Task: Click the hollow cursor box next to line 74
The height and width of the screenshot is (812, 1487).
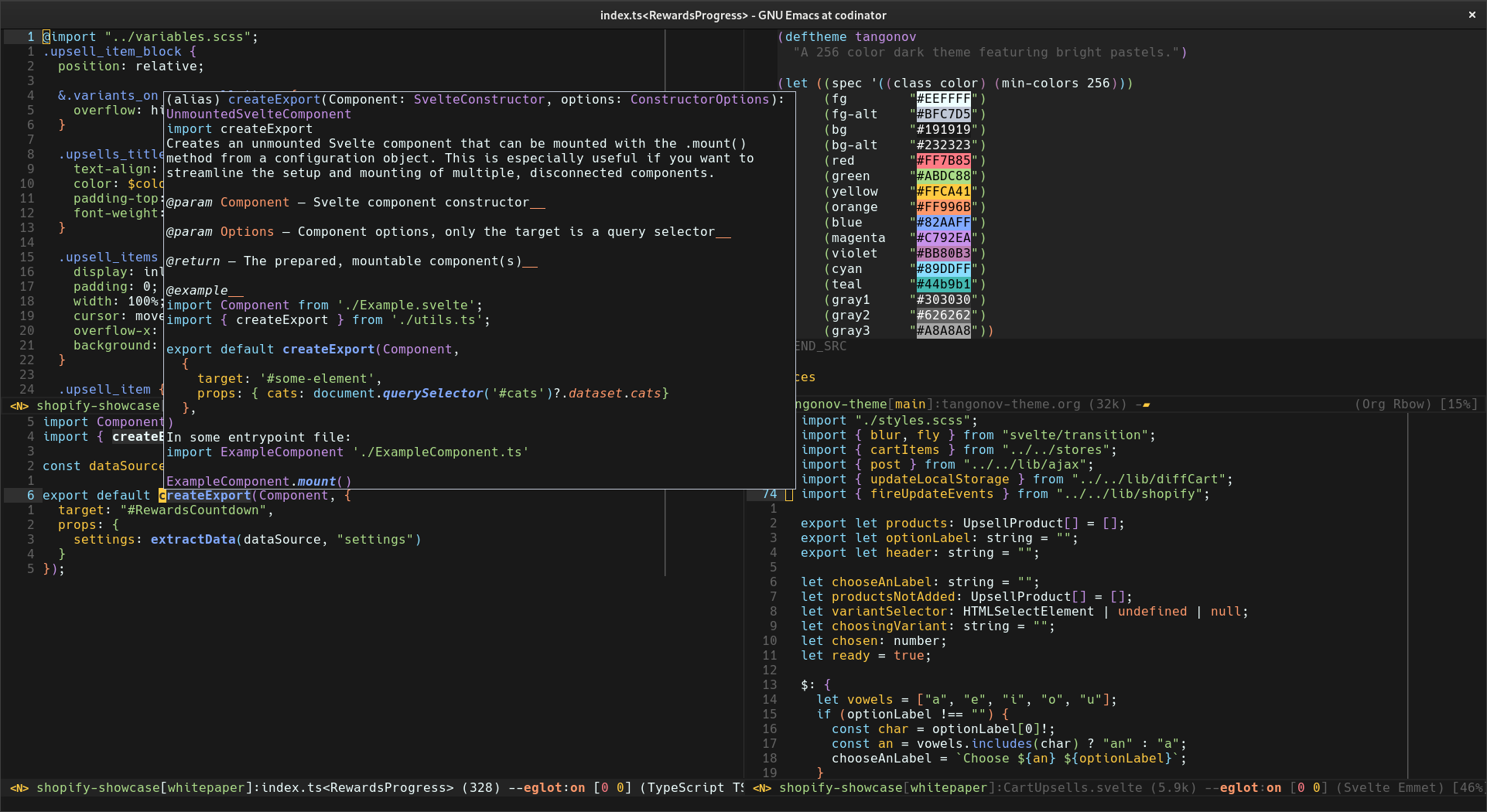Action: click(789, 495)
